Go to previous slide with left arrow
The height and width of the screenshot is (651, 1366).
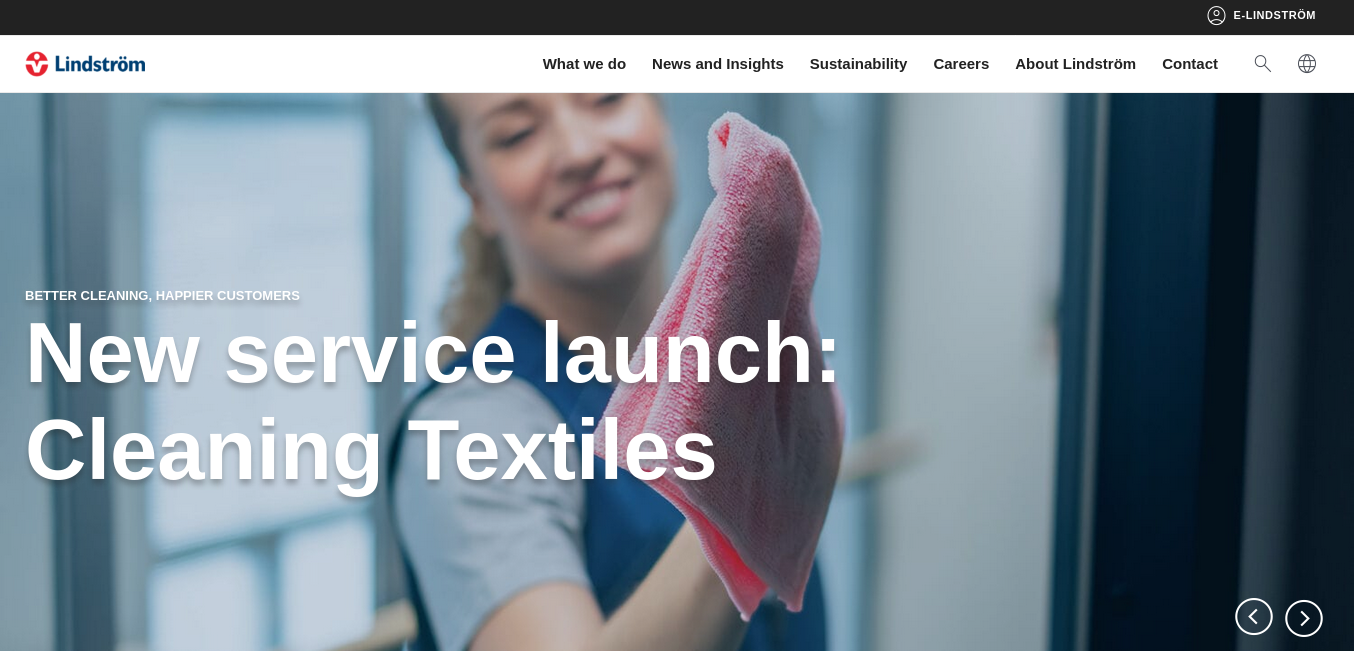[x=1254, y=617]
